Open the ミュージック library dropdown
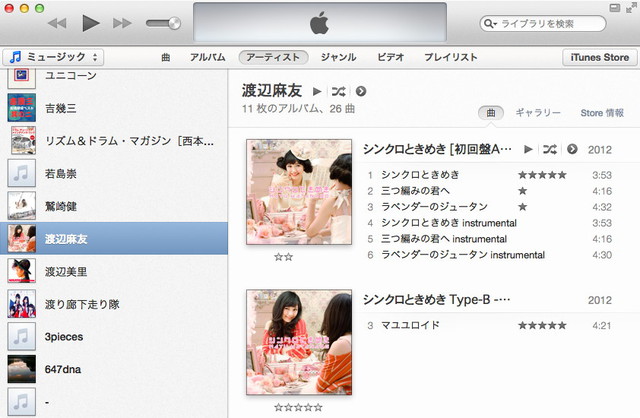Screen dimensions: 640x418 coord(53,57)
